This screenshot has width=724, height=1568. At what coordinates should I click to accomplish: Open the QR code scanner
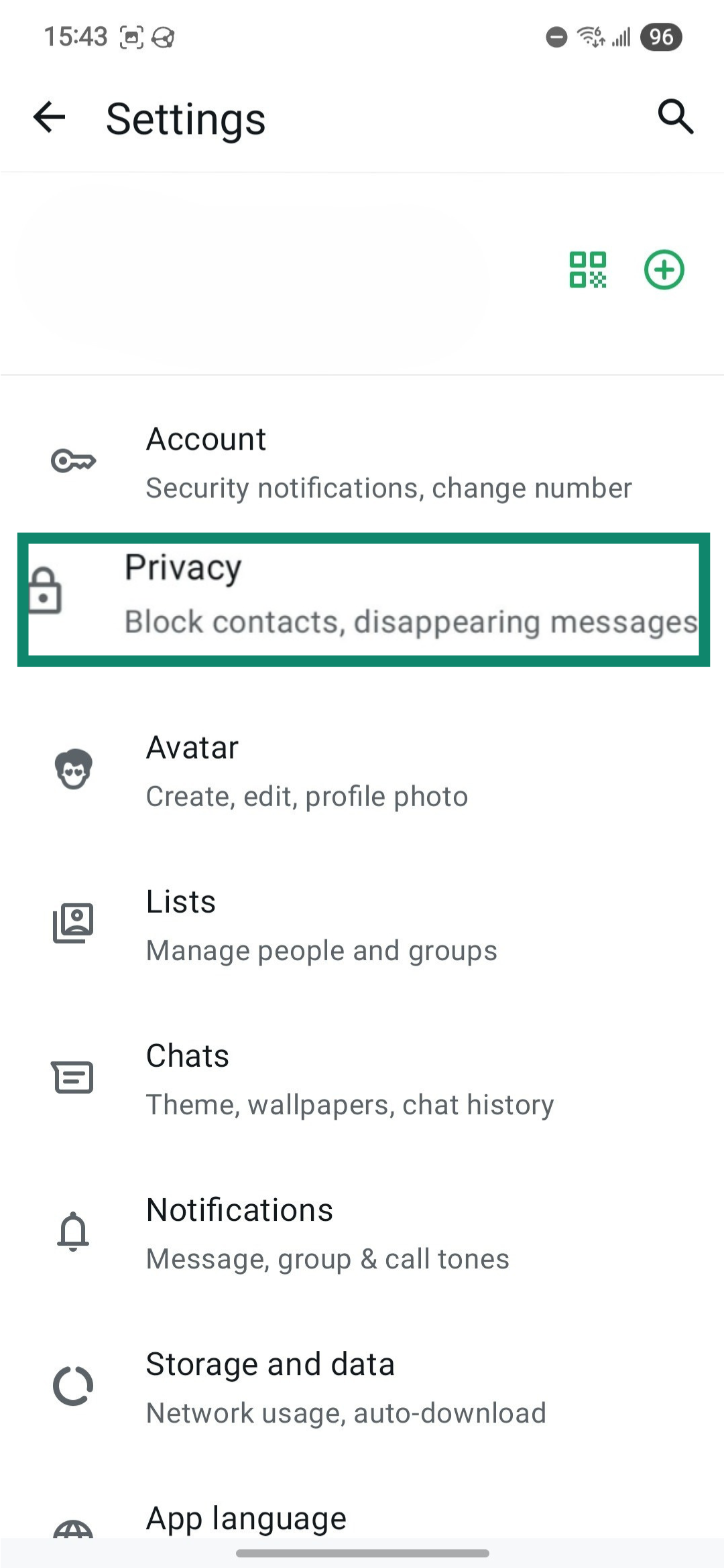(x=589, y=269)
